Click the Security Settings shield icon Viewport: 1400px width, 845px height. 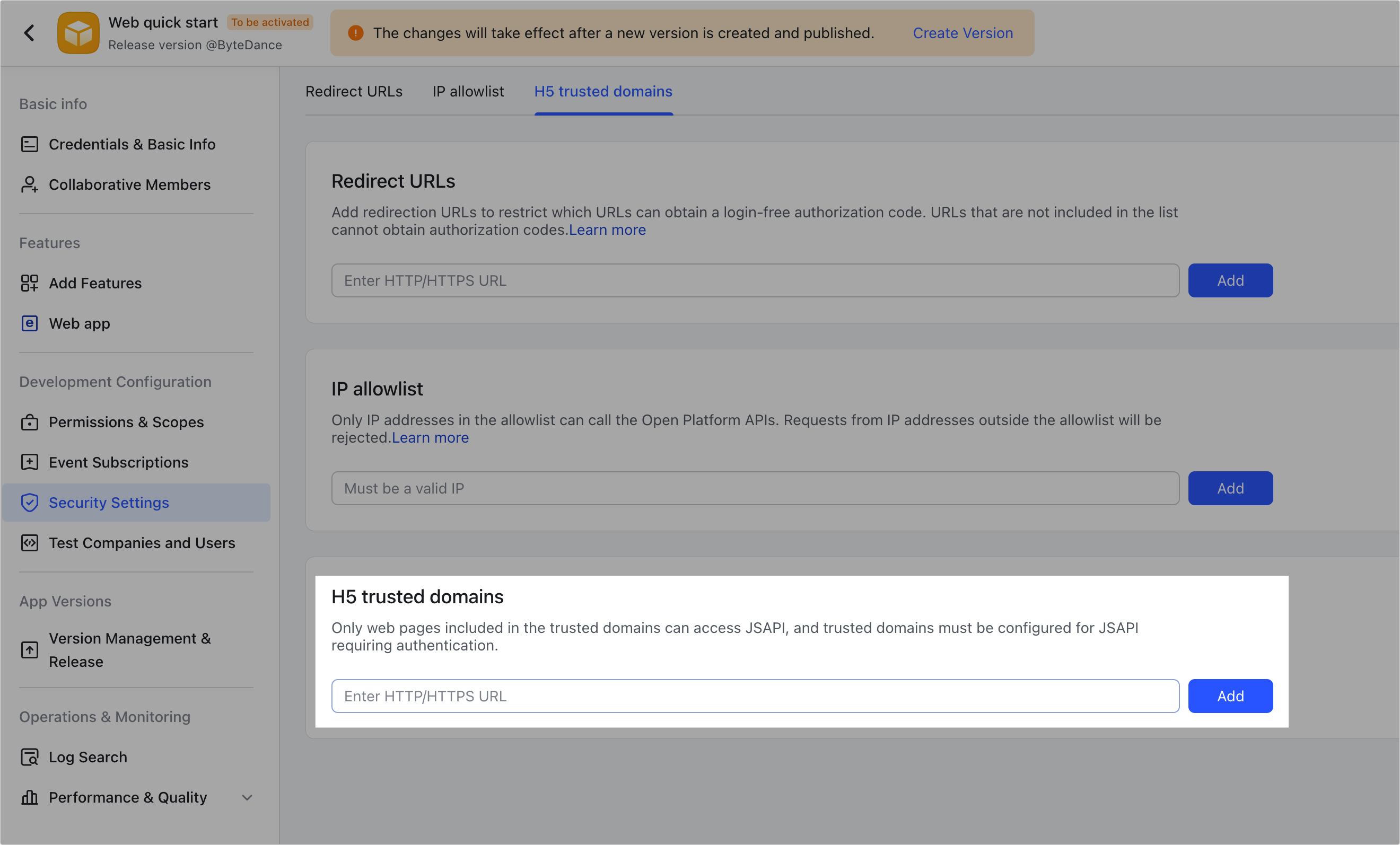click(x=30, y=503)
